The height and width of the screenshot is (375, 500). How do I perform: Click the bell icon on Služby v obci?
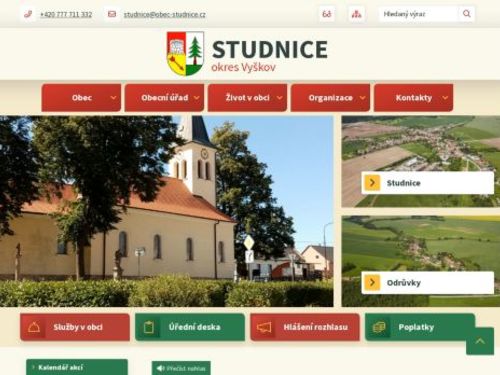point(34,327)
